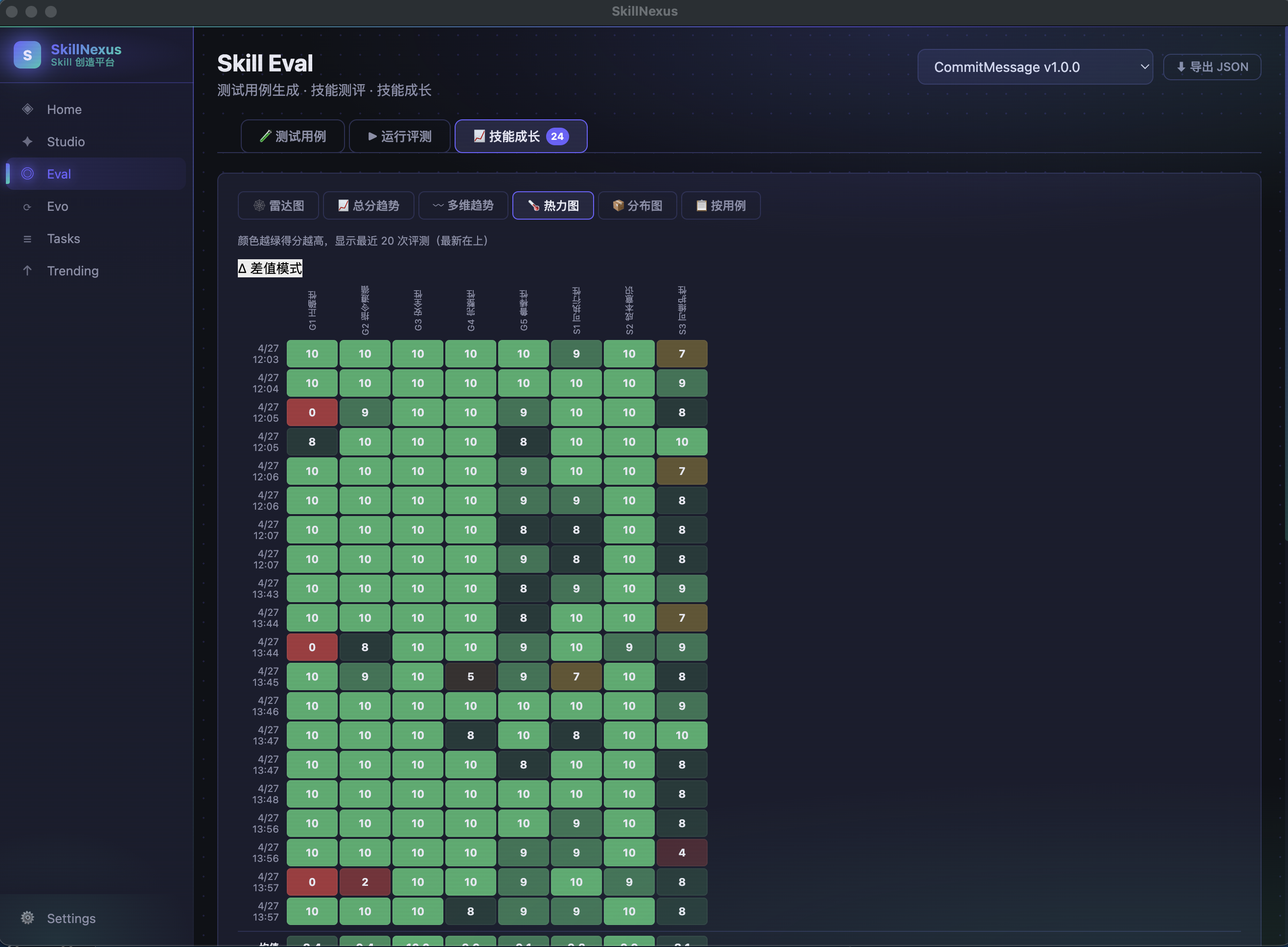1288x947 pixels.
Task: Click the Eval circle icon in sidebar
Action: coord(27,174)
